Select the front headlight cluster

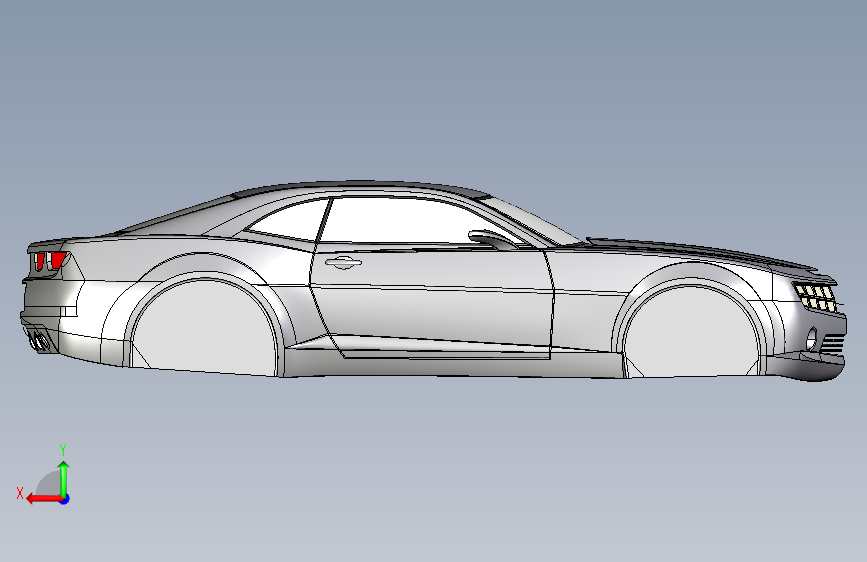[x=816, y=296]
